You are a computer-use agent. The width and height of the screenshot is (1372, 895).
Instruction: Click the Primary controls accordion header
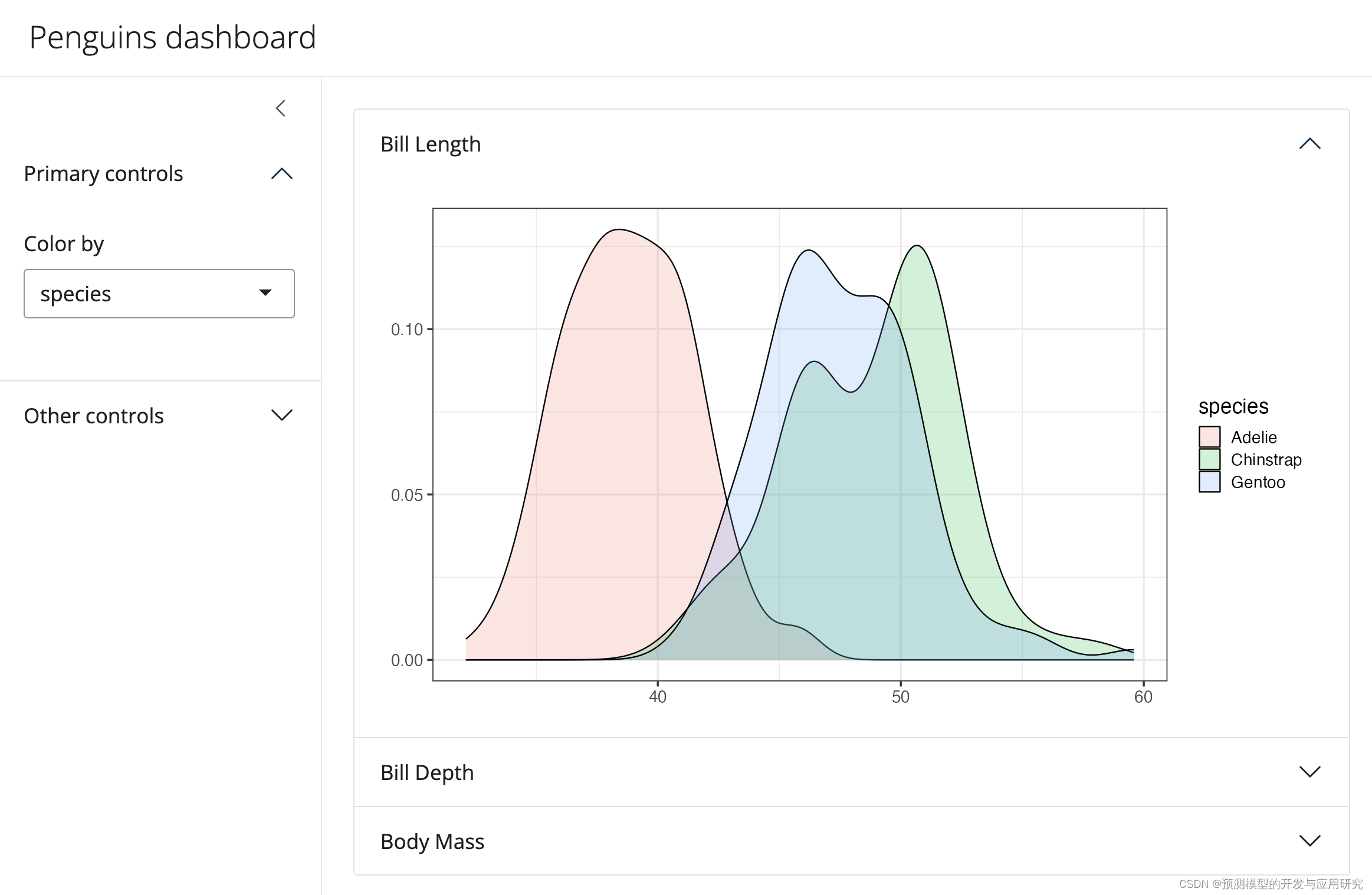[x=104, y=174]
